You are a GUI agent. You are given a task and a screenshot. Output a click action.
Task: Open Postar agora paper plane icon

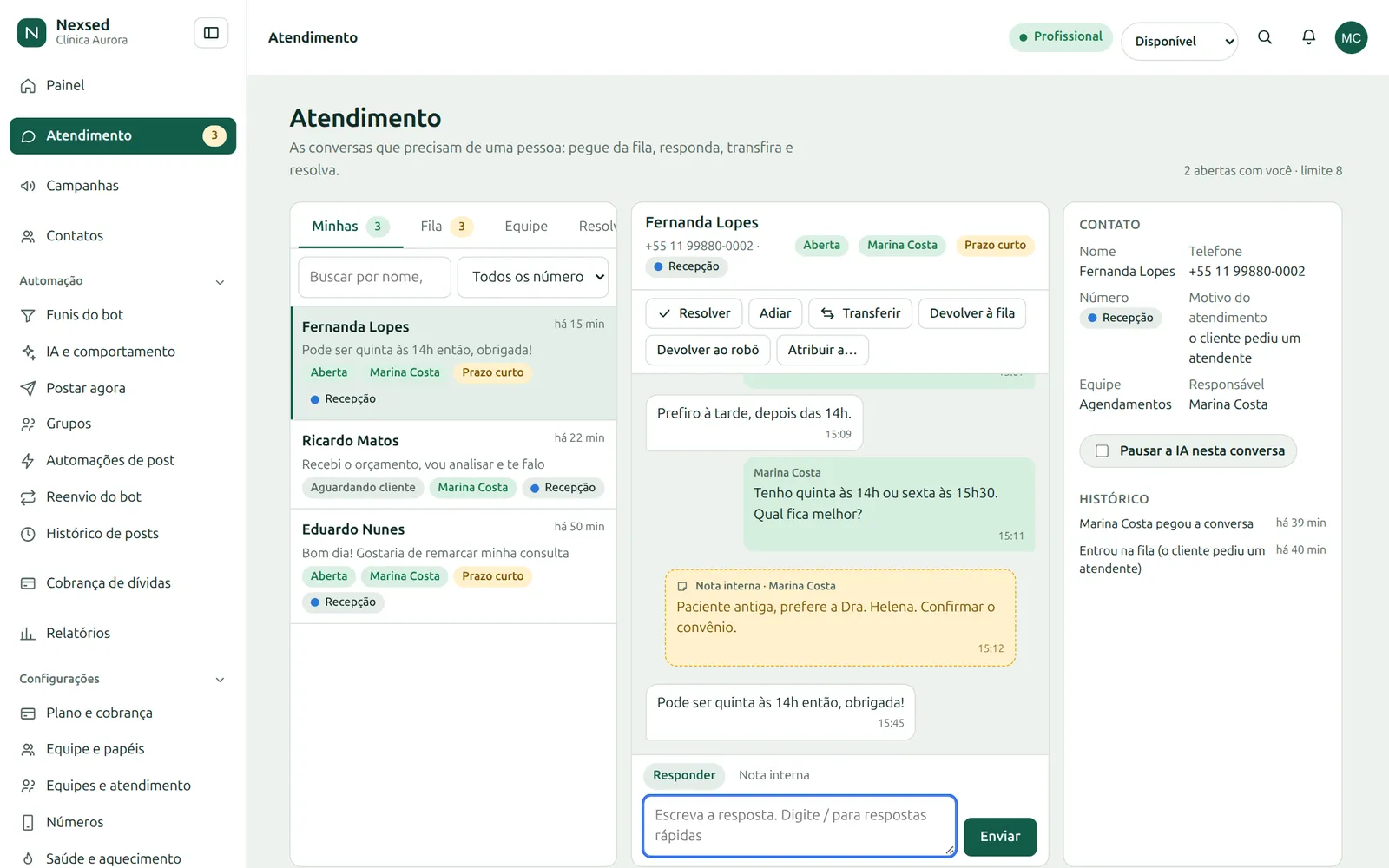click(x=28, y=388)
